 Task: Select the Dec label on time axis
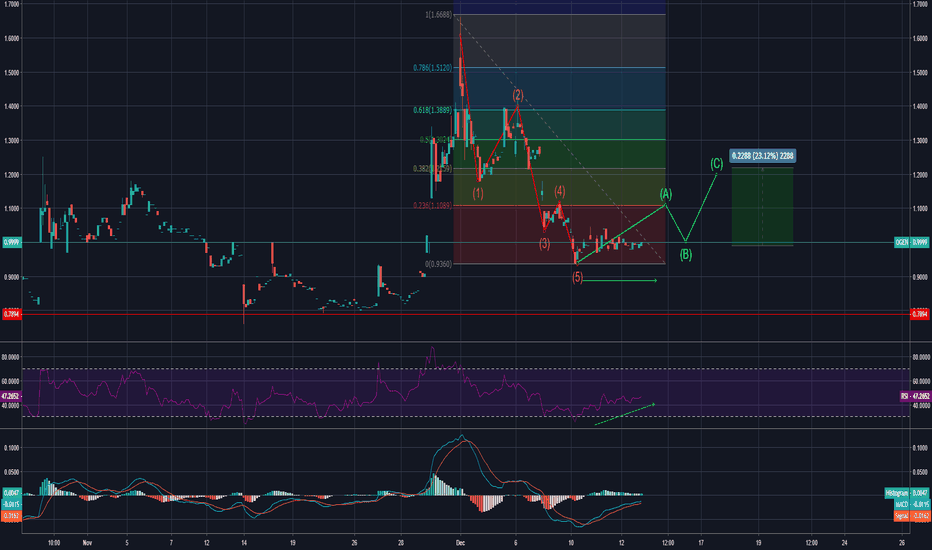tap(459, 543)
